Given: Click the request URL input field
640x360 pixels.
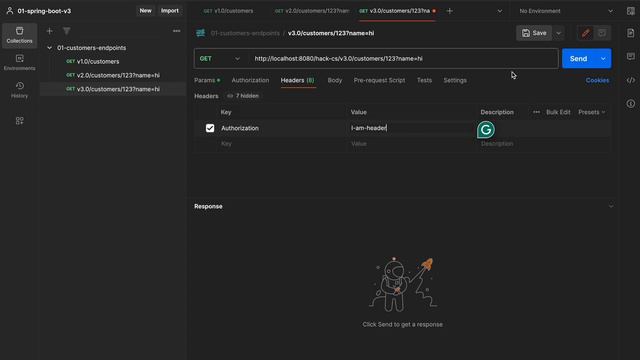Looking at the screenshot, I should point(403,59).
